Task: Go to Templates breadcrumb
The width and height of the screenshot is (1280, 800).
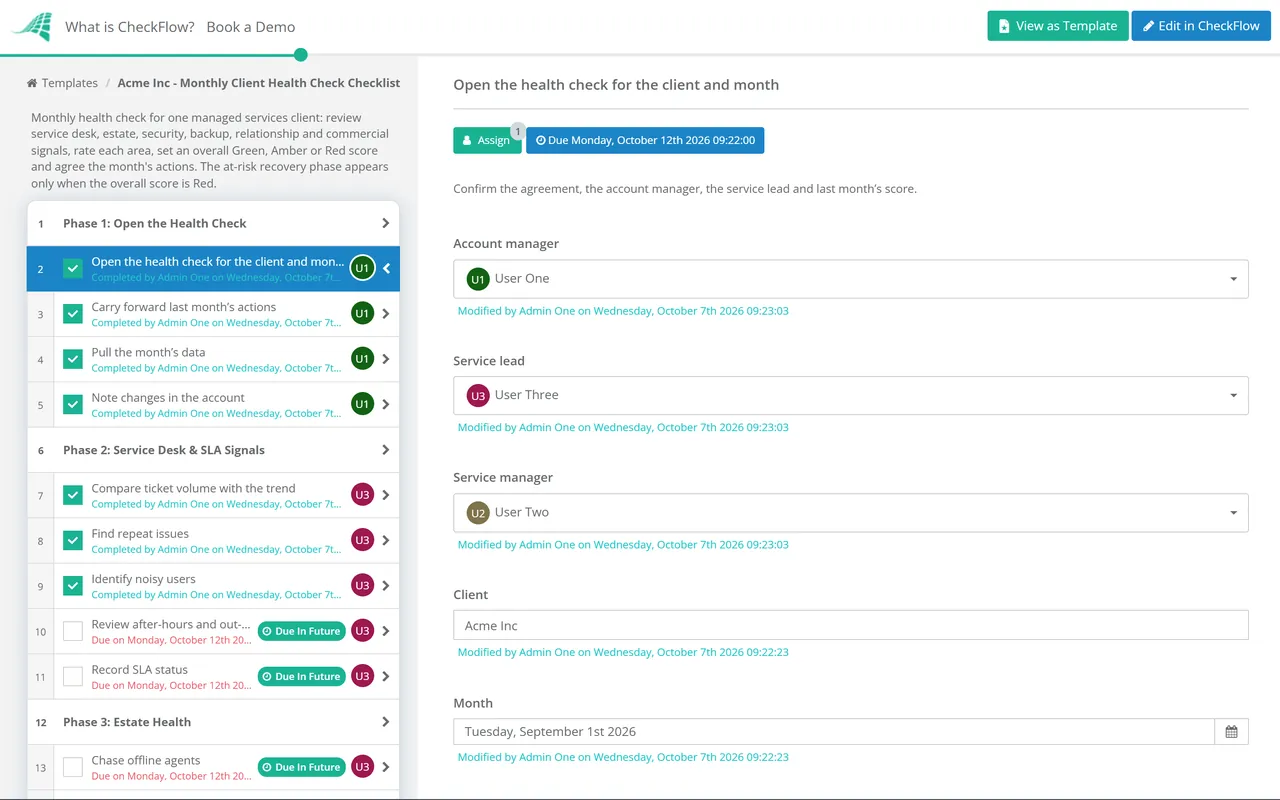Action: pyautogui.click(x=70, y=83)
